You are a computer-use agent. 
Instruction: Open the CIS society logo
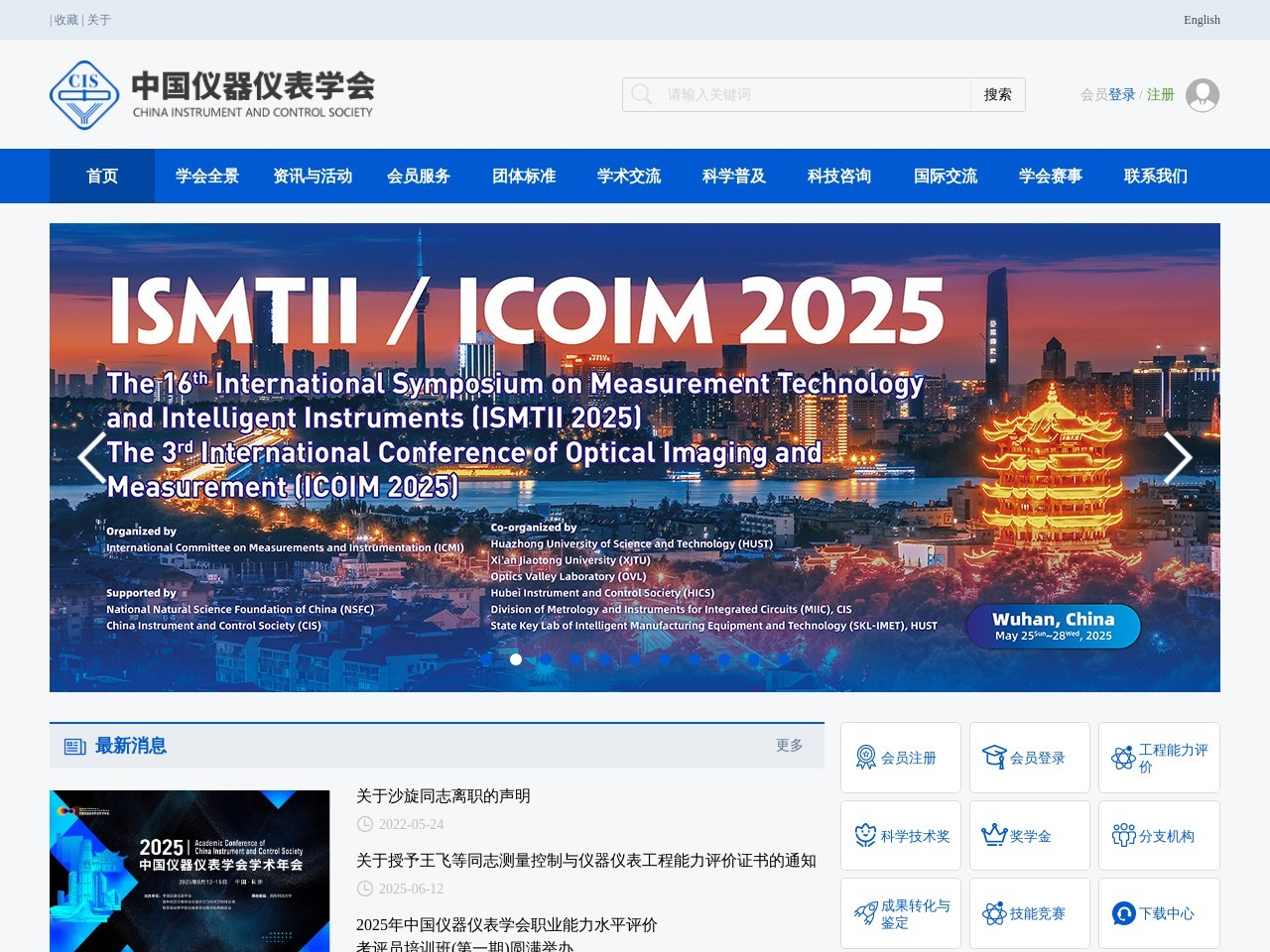[x=85, y=94]
